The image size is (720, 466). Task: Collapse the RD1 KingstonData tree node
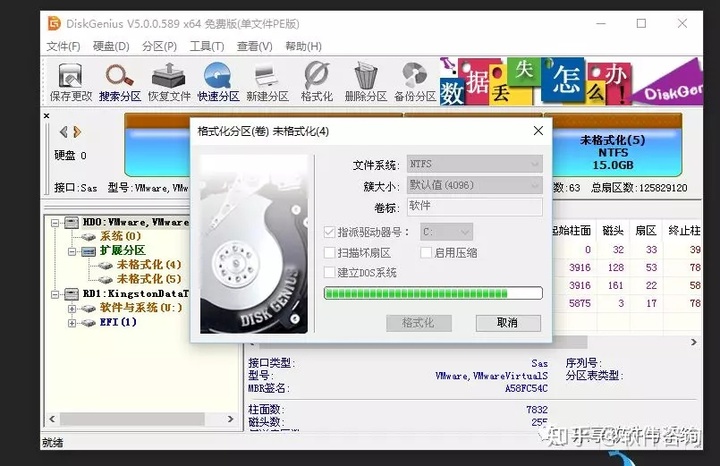pos(55,294)
